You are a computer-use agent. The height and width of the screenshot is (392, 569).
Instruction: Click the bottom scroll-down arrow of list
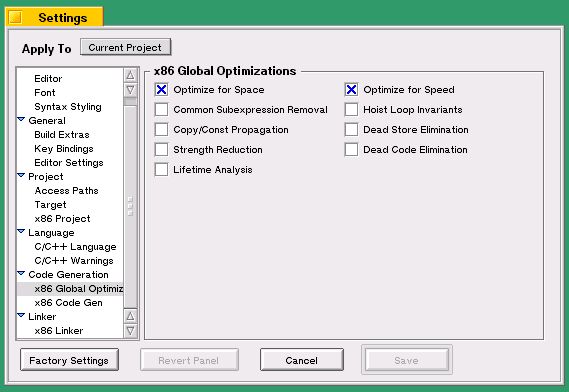coord(130,331)
